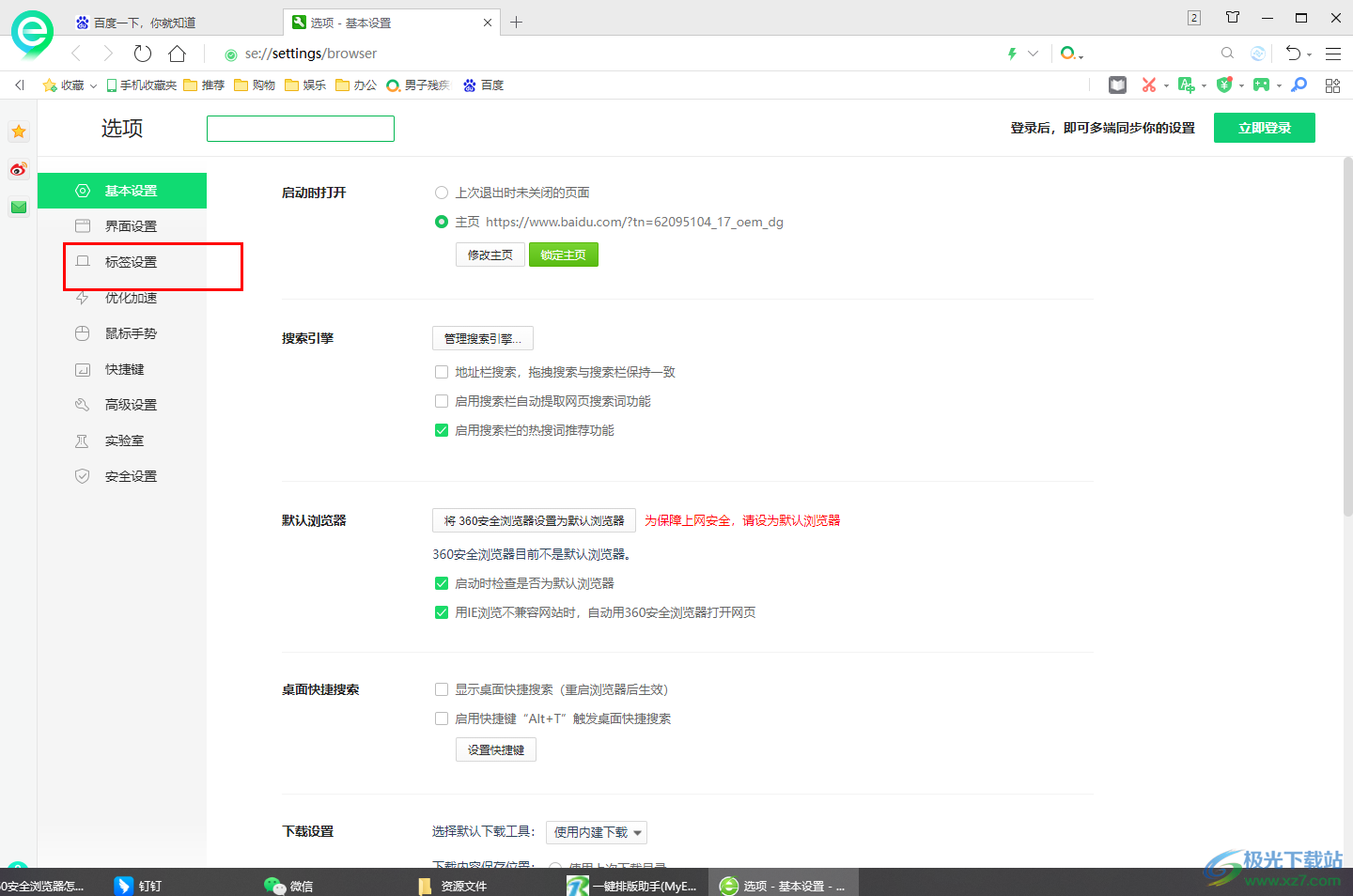Open the 百度 bookmark
The height and width of the screenshot is (896, 1353).
pos(483,85)
